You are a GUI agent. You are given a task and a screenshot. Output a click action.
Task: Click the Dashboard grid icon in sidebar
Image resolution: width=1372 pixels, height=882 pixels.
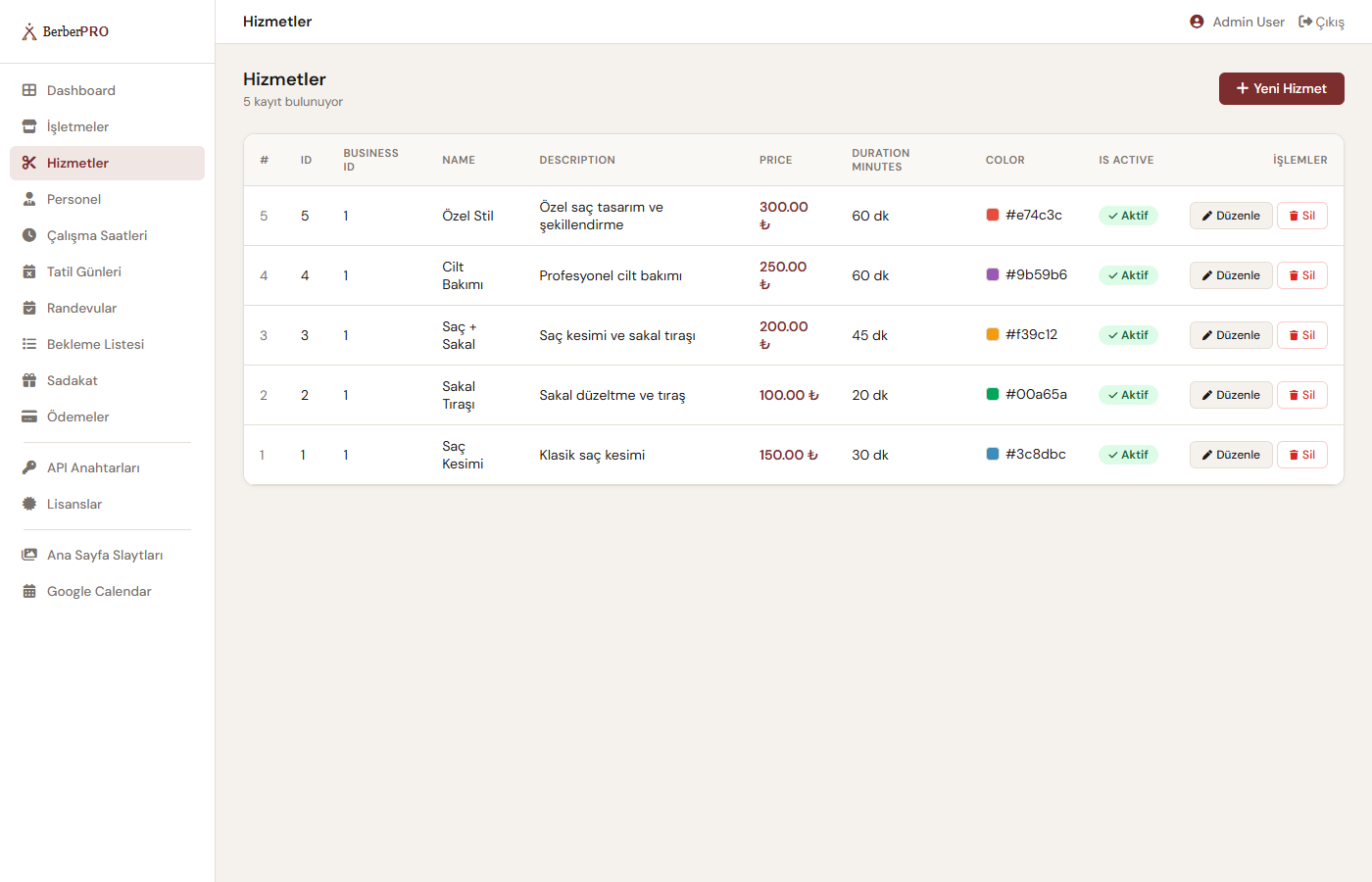tap(29, 90)
